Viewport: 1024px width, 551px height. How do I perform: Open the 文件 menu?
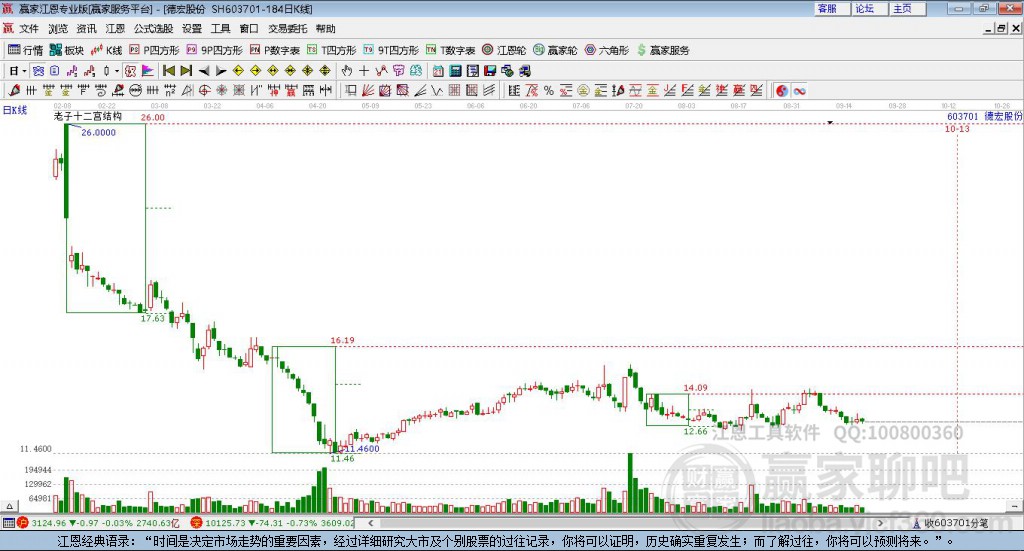pos(29,29)
